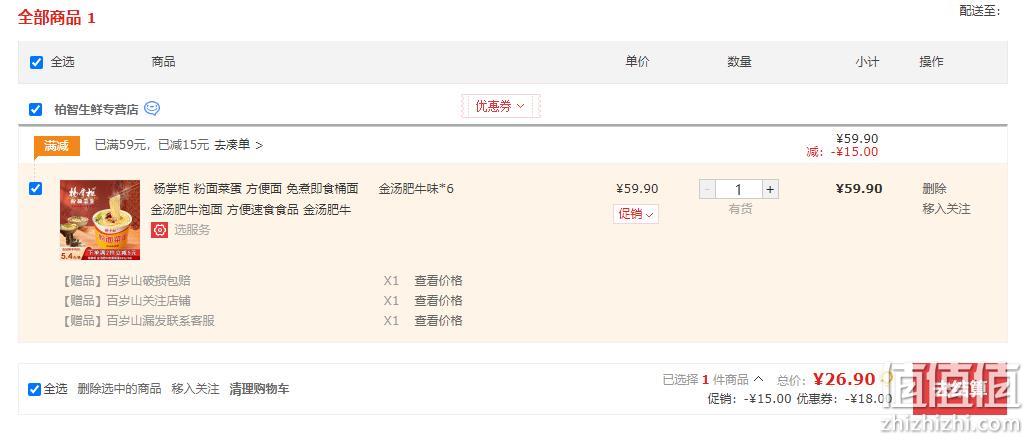Move item to favorites with 移入关注

946,209
